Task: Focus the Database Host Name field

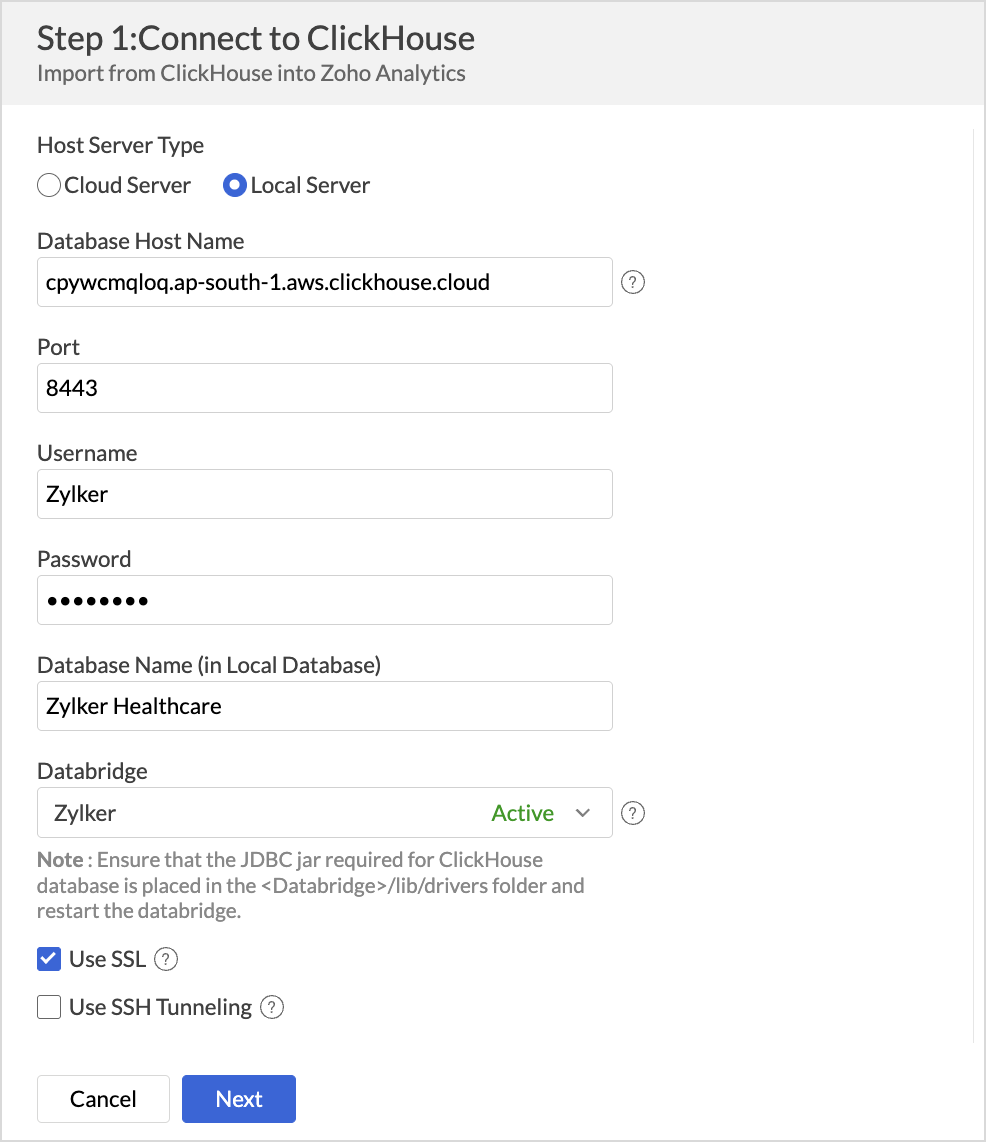Action: pos(325,282)
